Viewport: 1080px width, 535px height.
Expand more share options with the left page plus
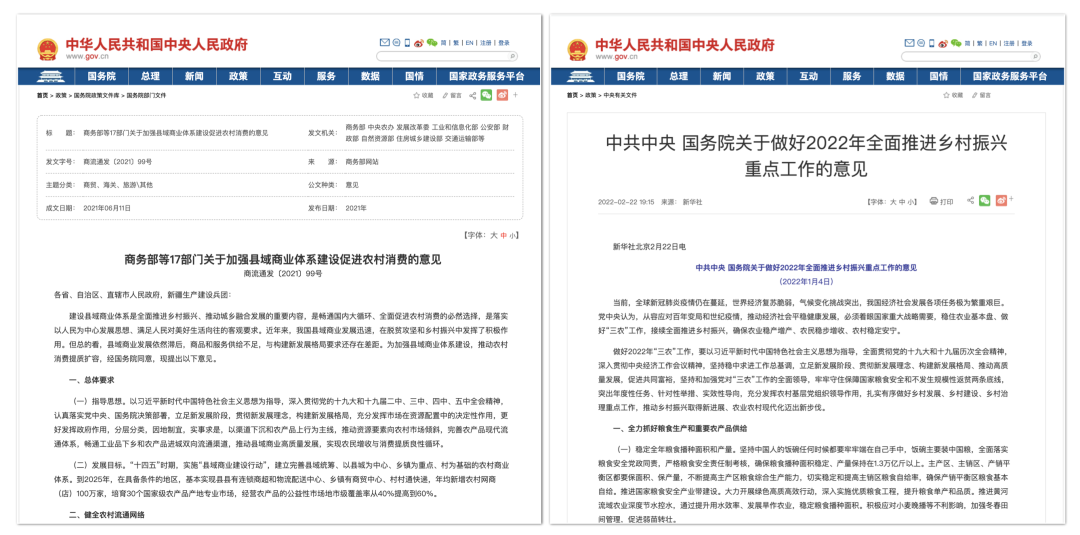(517, 95)
